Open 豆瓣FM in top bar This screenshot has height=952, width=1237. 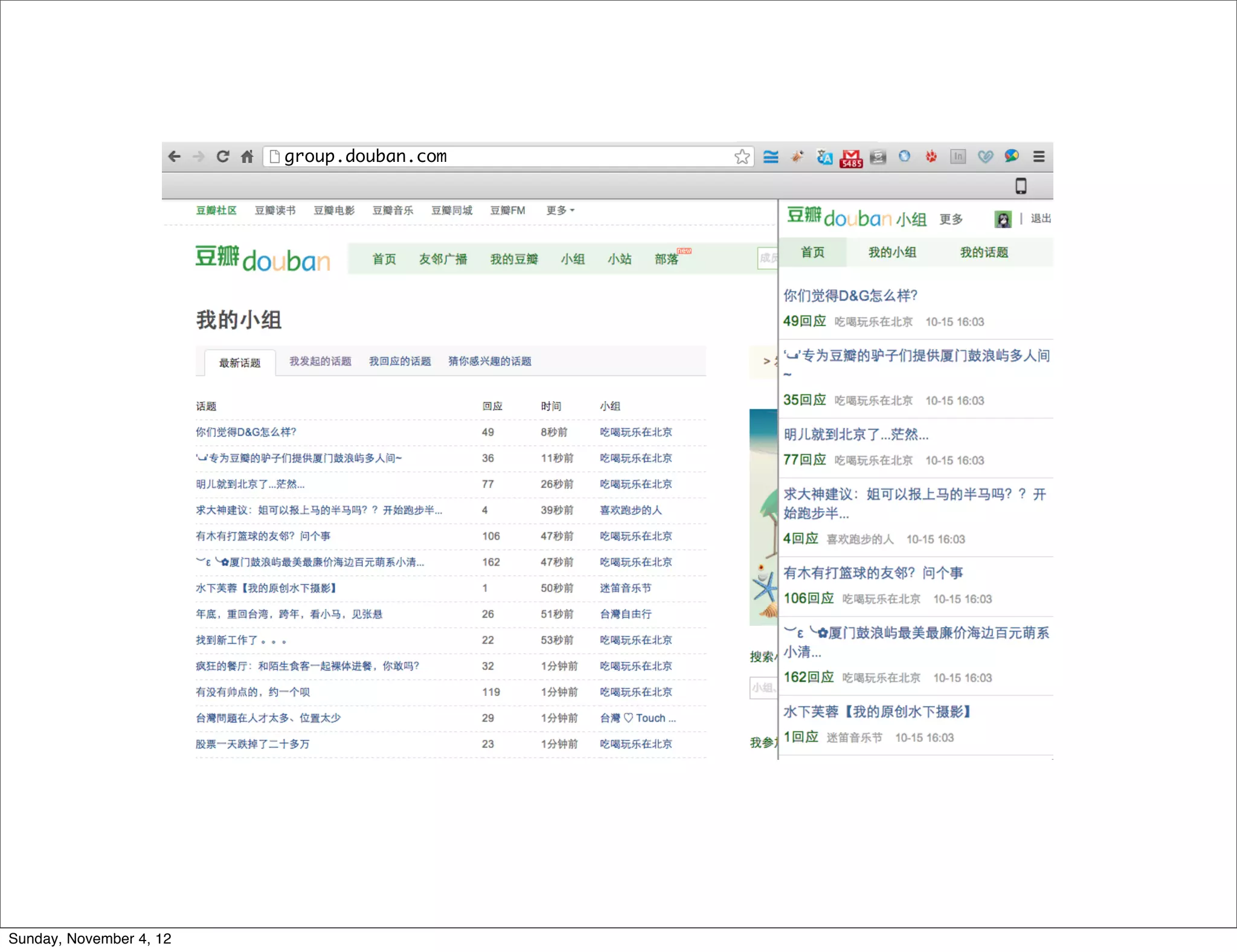click(x=507, y=210)
